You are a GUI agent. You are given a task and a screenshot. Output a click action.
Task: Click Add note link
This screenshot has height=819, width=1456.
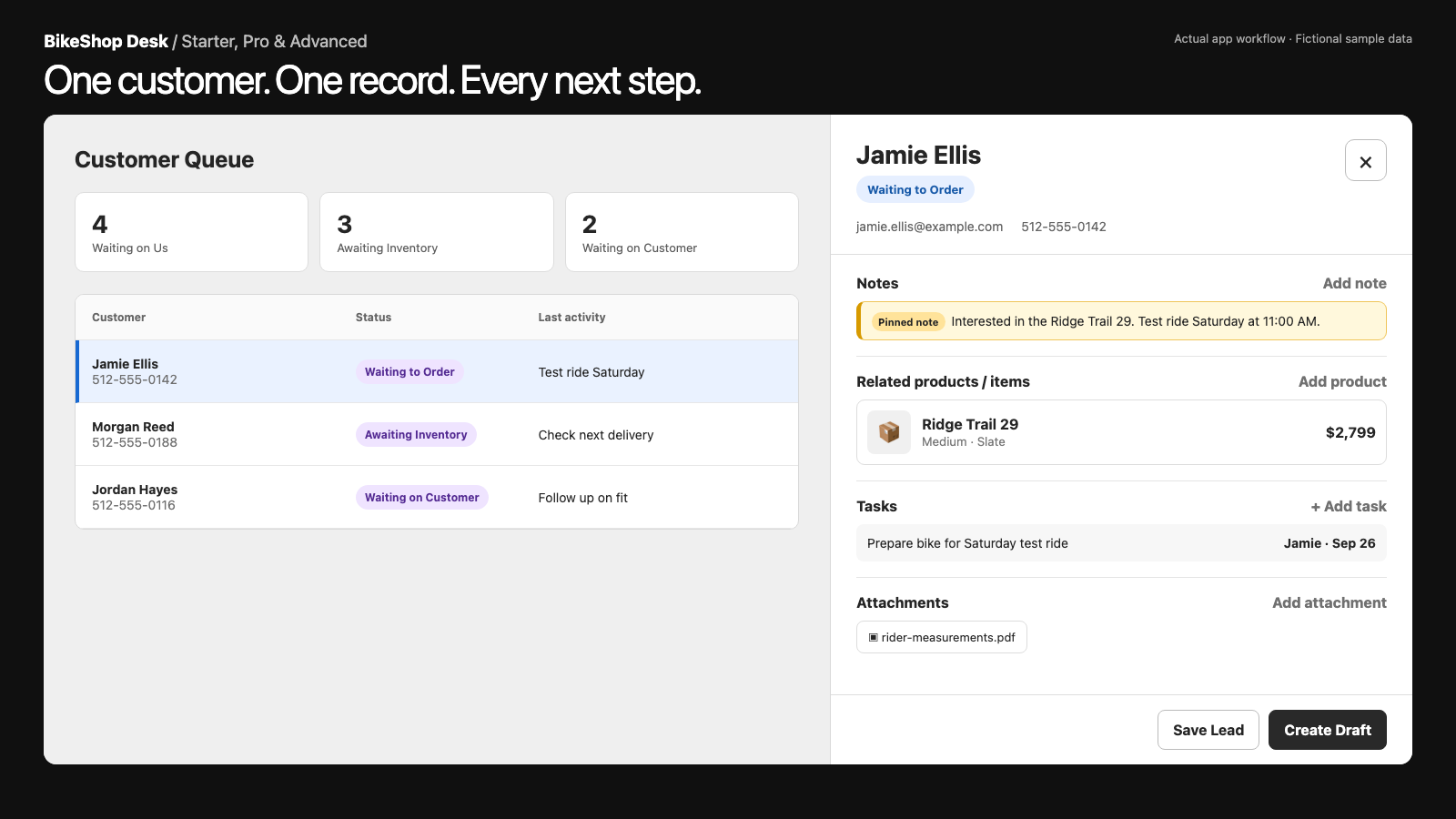tap(1354, 283)
